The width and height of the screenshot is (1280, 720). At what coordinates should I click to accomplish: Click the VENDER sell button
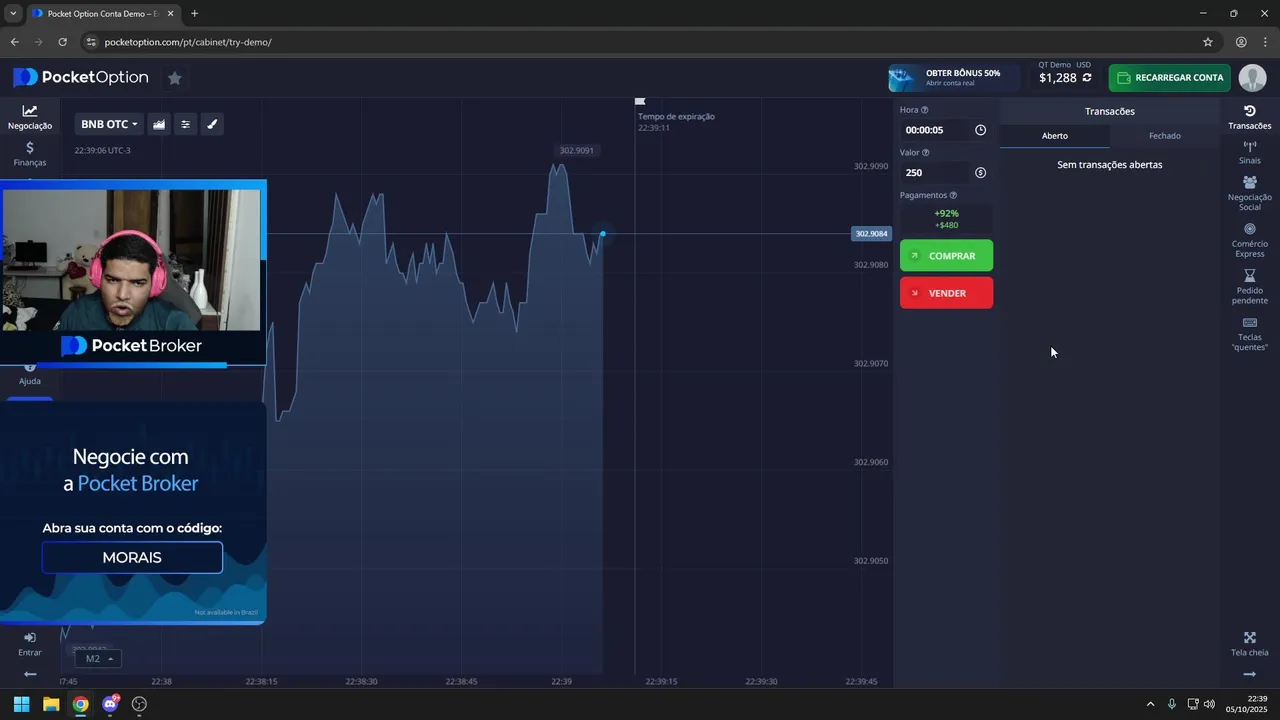(946, 293)
